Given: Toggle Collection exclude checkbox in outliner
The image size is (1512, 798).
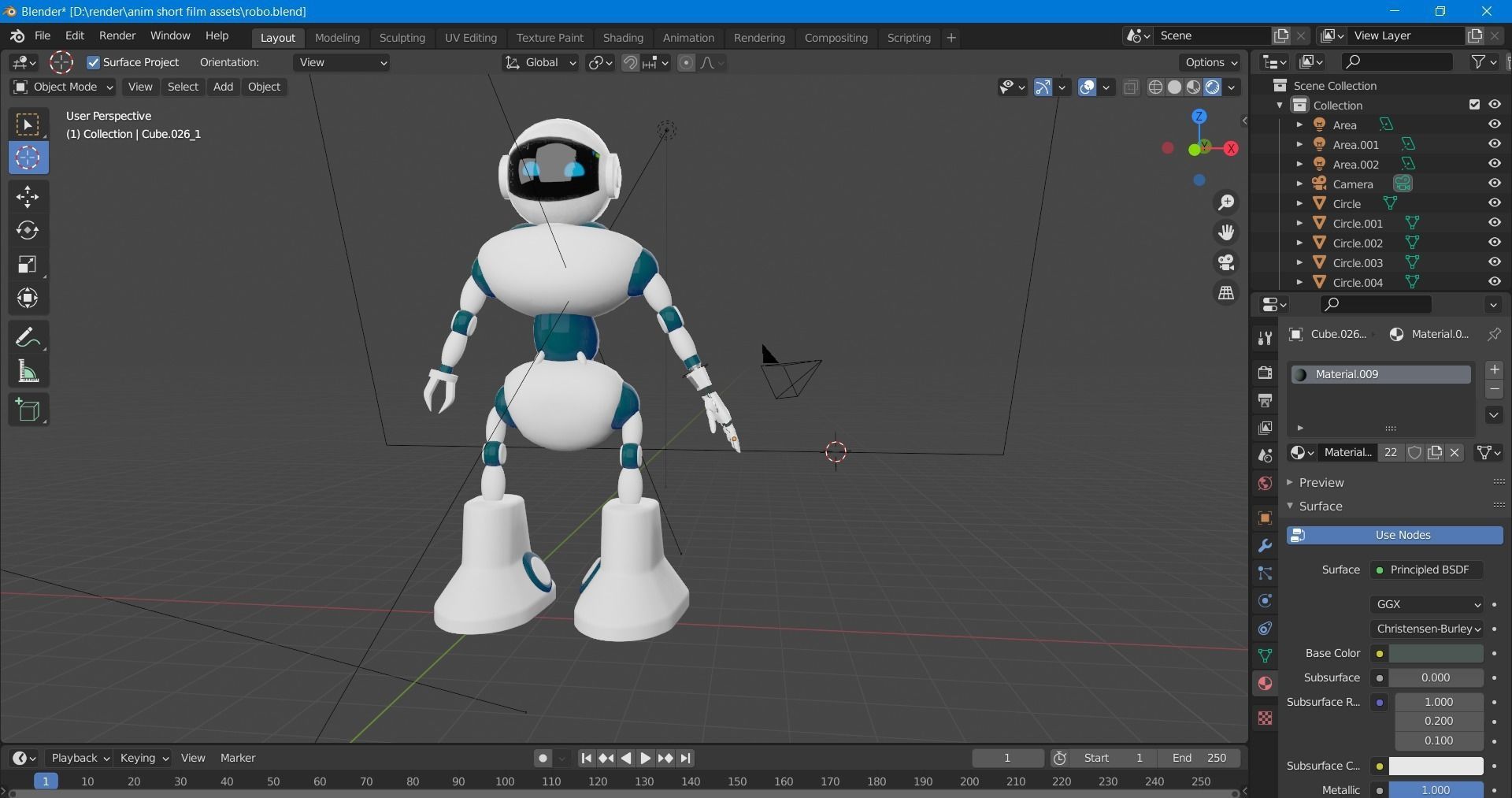Looking at the screenshot, I should 1474,105.
